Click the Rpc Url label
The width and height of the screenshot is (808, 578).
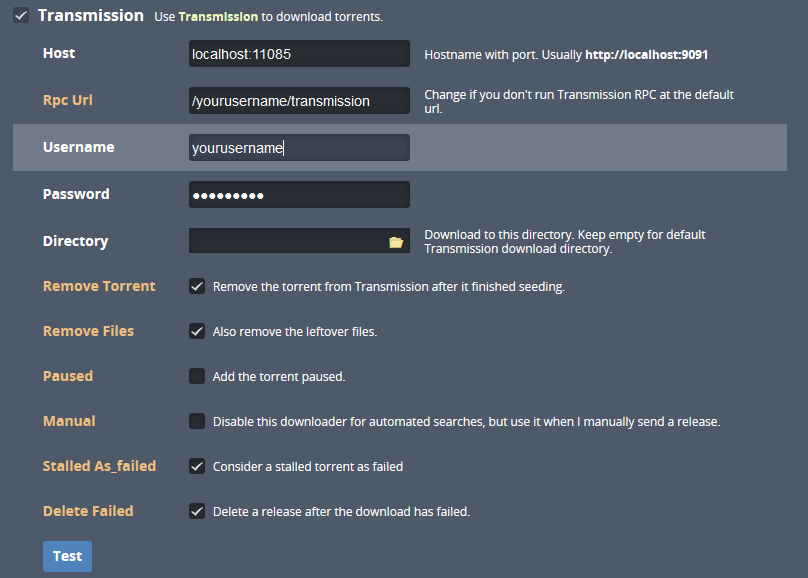click(68, 100)
